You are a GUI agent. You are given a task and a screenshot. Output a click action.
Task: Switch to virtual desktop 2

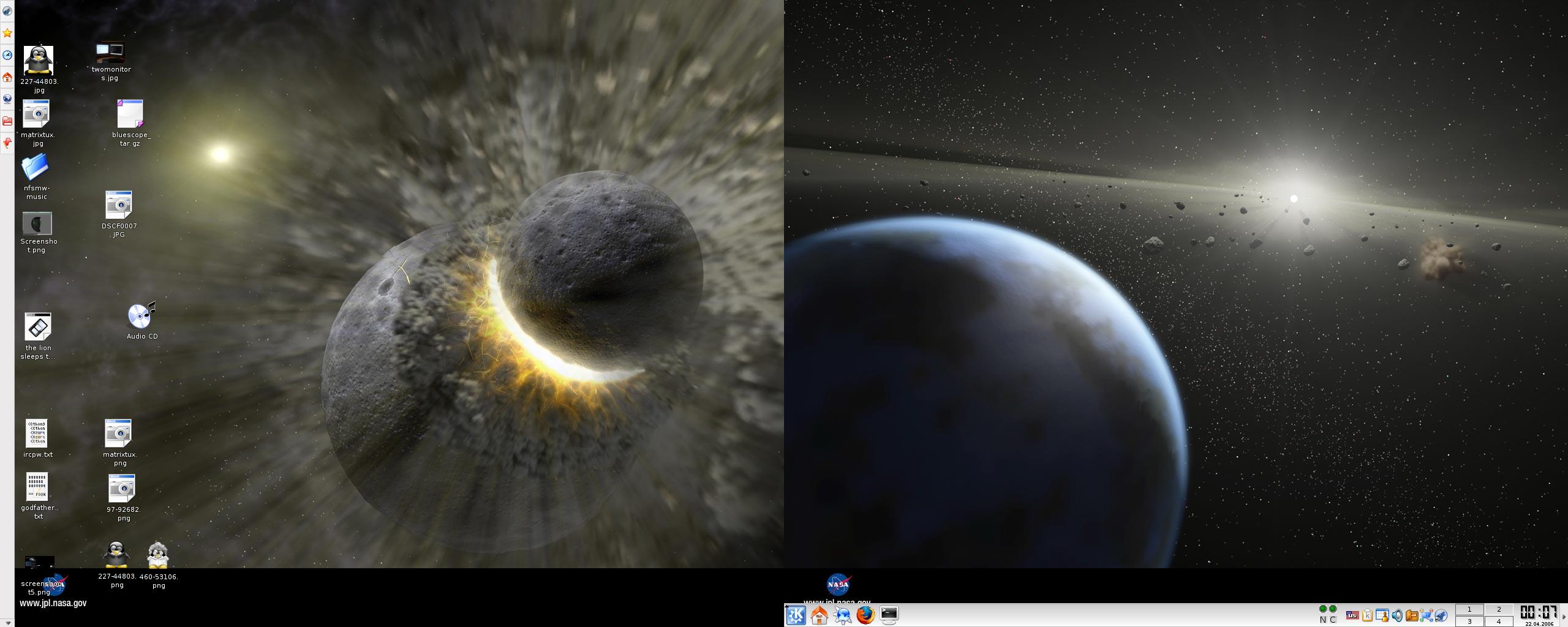pyautogui.click(x=1499, y=609)
